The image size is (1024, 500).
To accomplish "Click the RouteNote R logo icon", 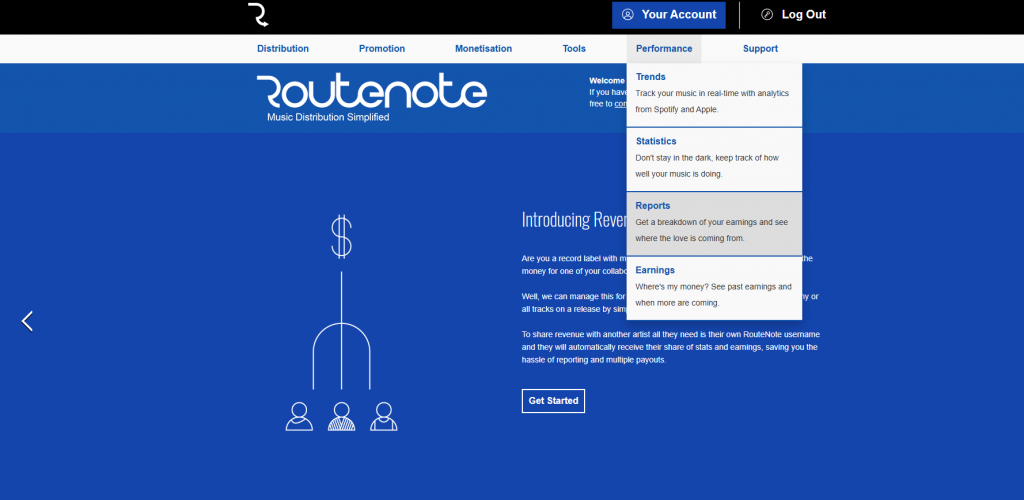I will (258, 15).
